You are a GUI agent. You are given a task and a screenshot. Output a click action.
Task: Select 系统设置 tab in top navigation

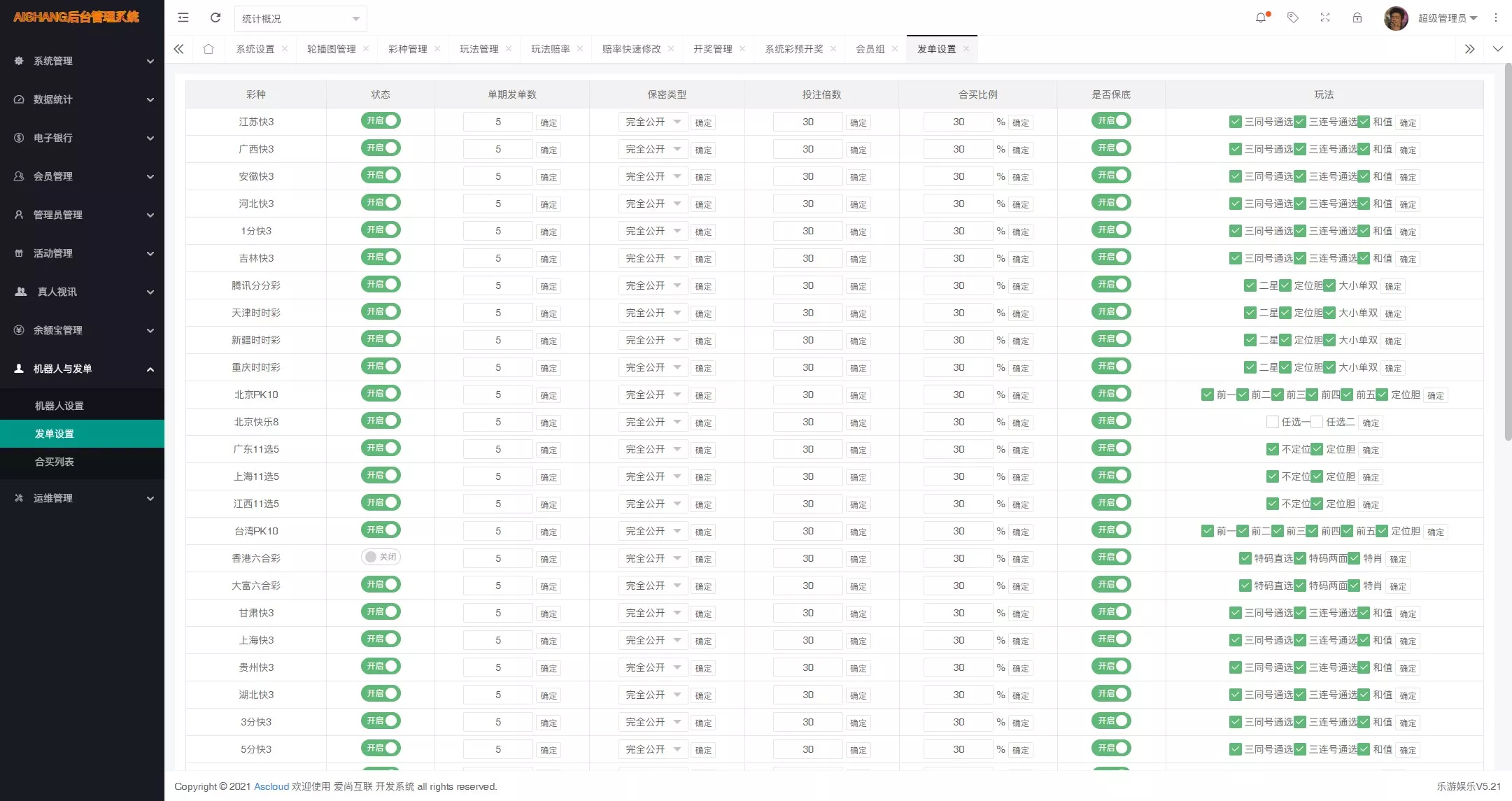255,49
